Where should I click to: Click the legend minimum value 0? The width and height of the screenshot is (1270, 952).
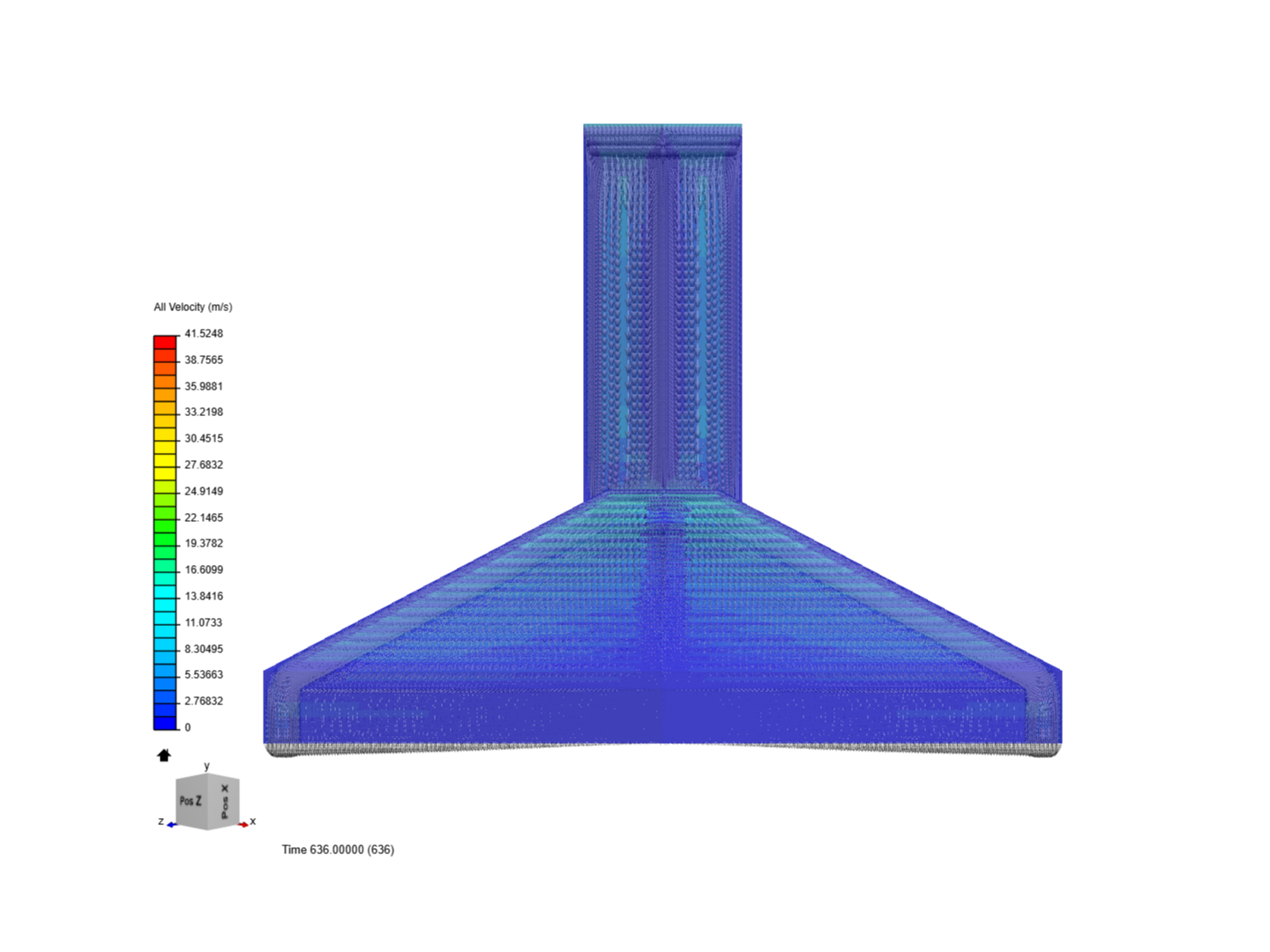click(188, 727)
